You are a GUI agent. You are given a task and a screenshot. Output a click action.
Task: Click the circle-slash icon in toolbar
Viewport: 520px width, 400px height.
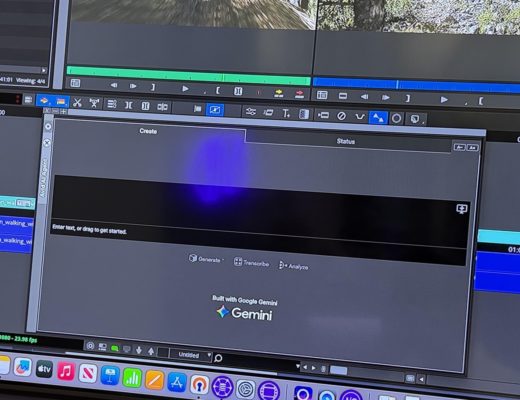pyautogui.click(x=341, y=116)
